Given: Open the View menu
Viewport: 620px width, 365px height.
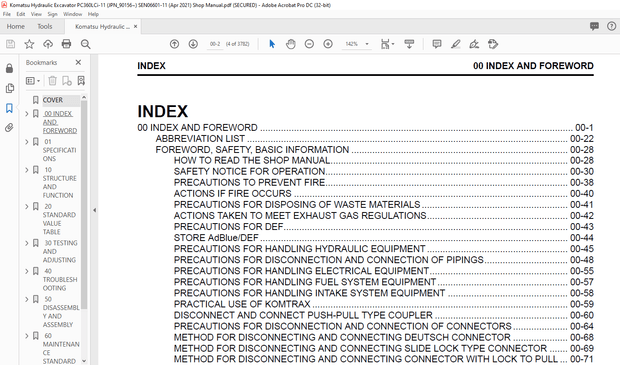Looking at the screenshot, I should (x=36, y=14).
